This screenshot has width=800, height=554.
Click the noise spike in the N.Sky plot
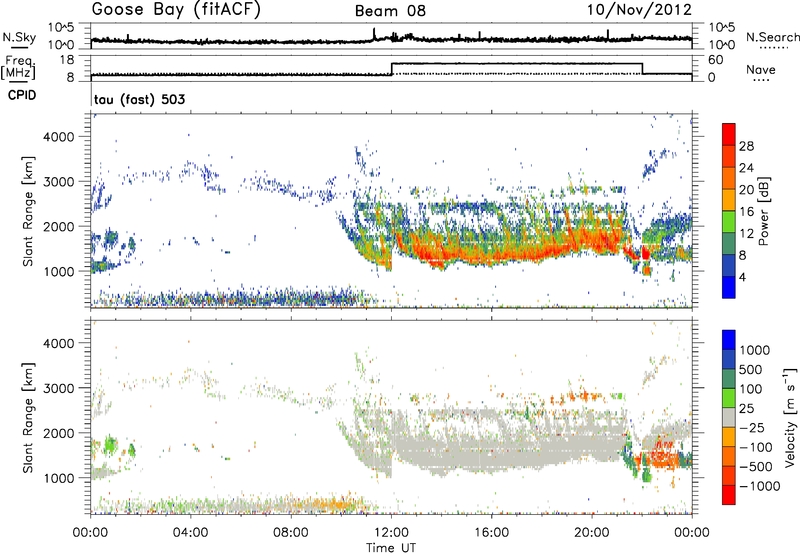coord(374,33)
